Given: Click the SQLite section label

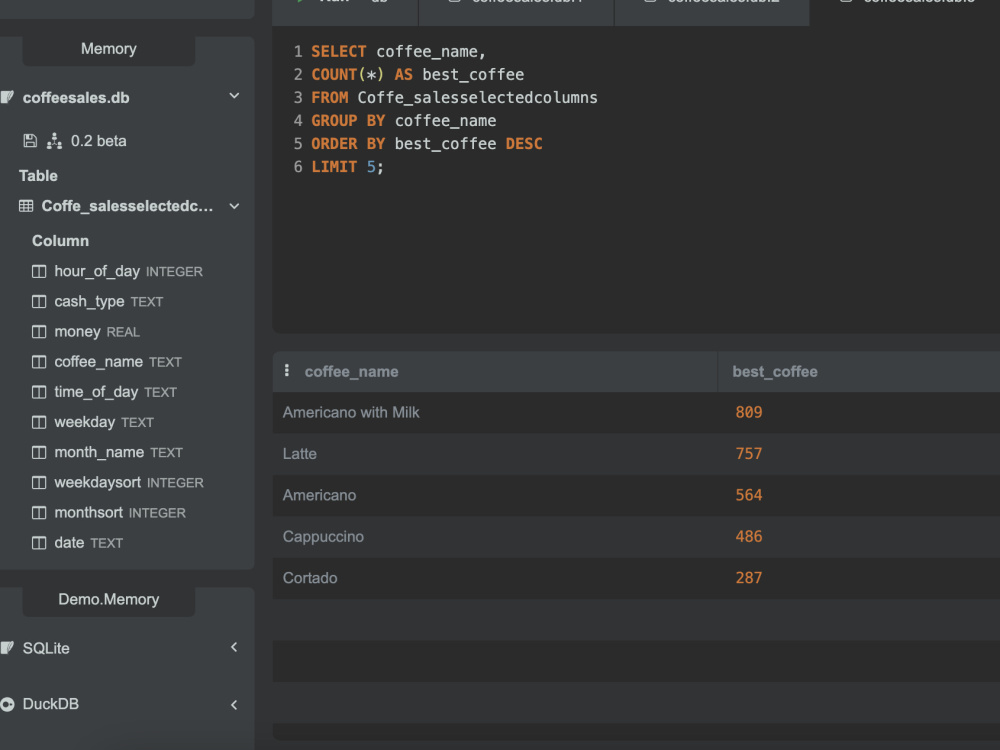Looking at the screenshot, I should [46, 648].
